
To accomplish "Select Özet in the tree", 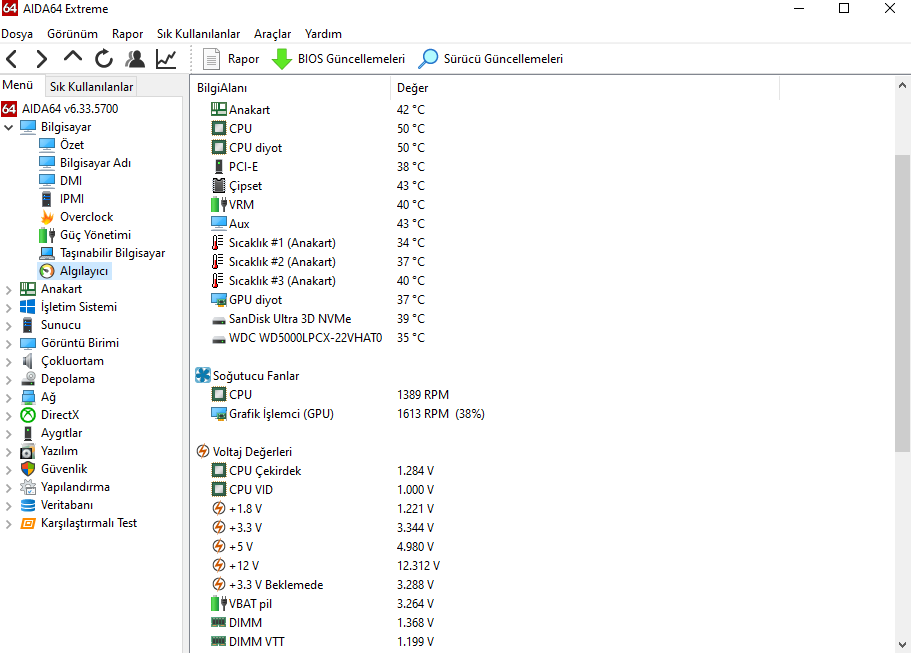I will (71, 145).
